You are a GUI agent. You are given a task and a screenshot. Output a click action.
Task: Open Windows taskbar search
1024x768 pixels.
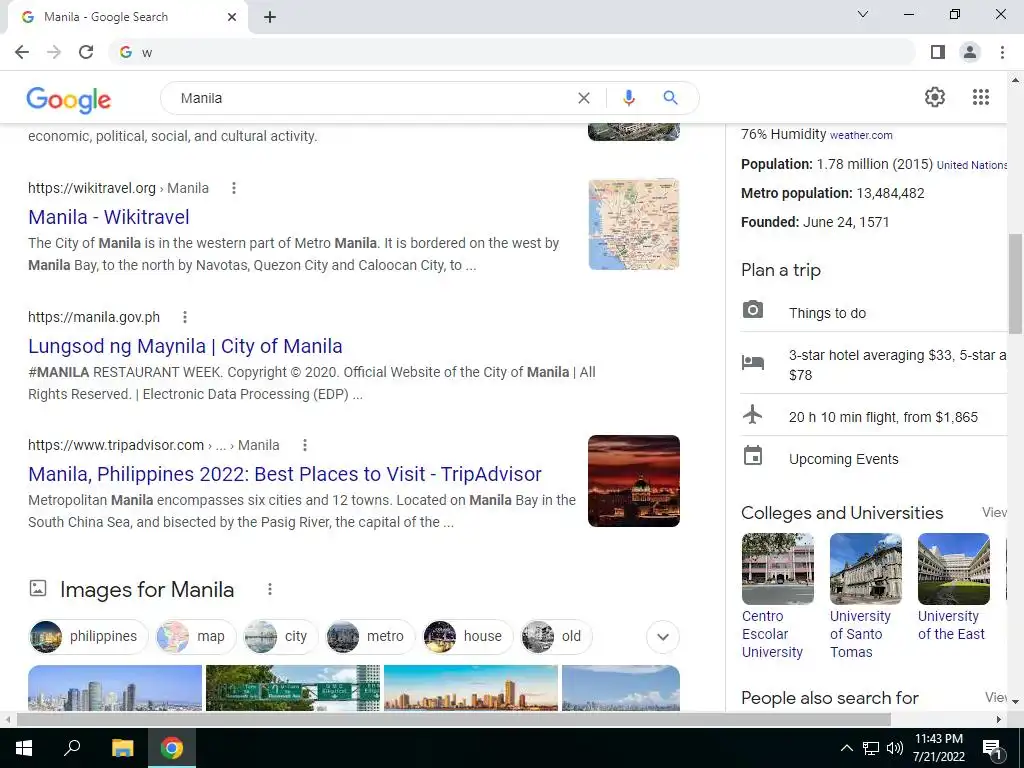(72, 748)
